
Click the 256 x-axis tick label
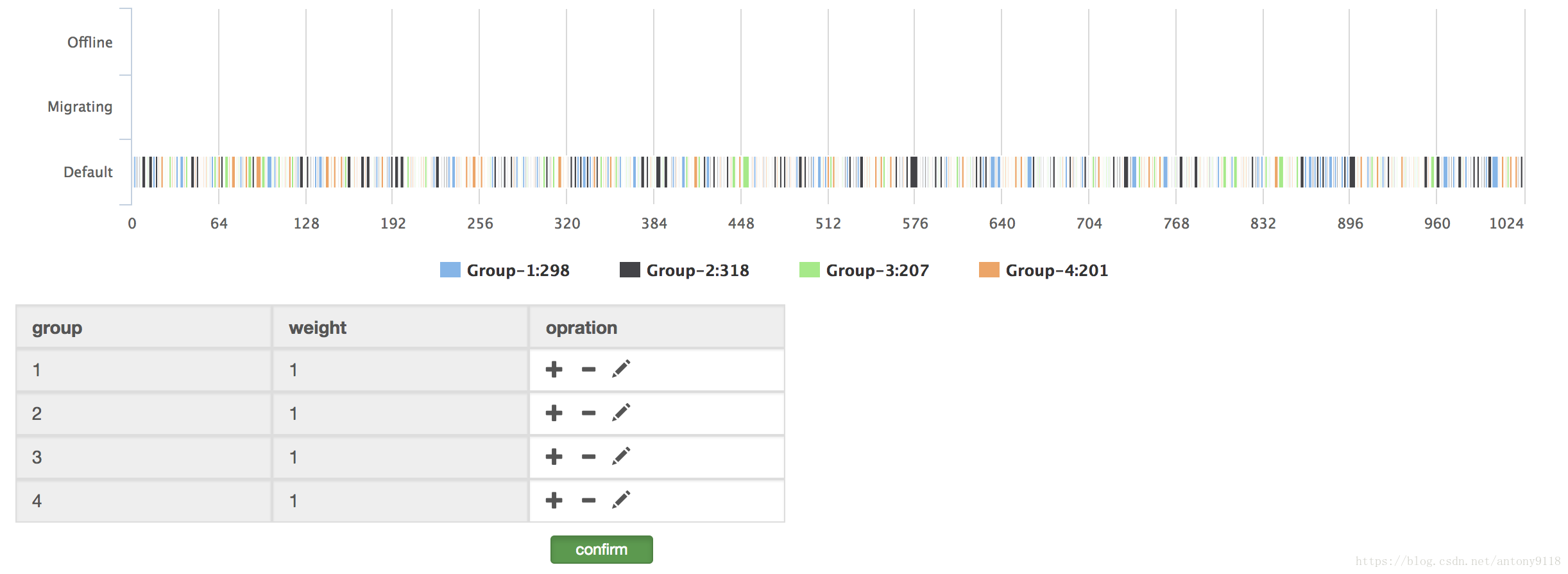click(x=480, y=223)
